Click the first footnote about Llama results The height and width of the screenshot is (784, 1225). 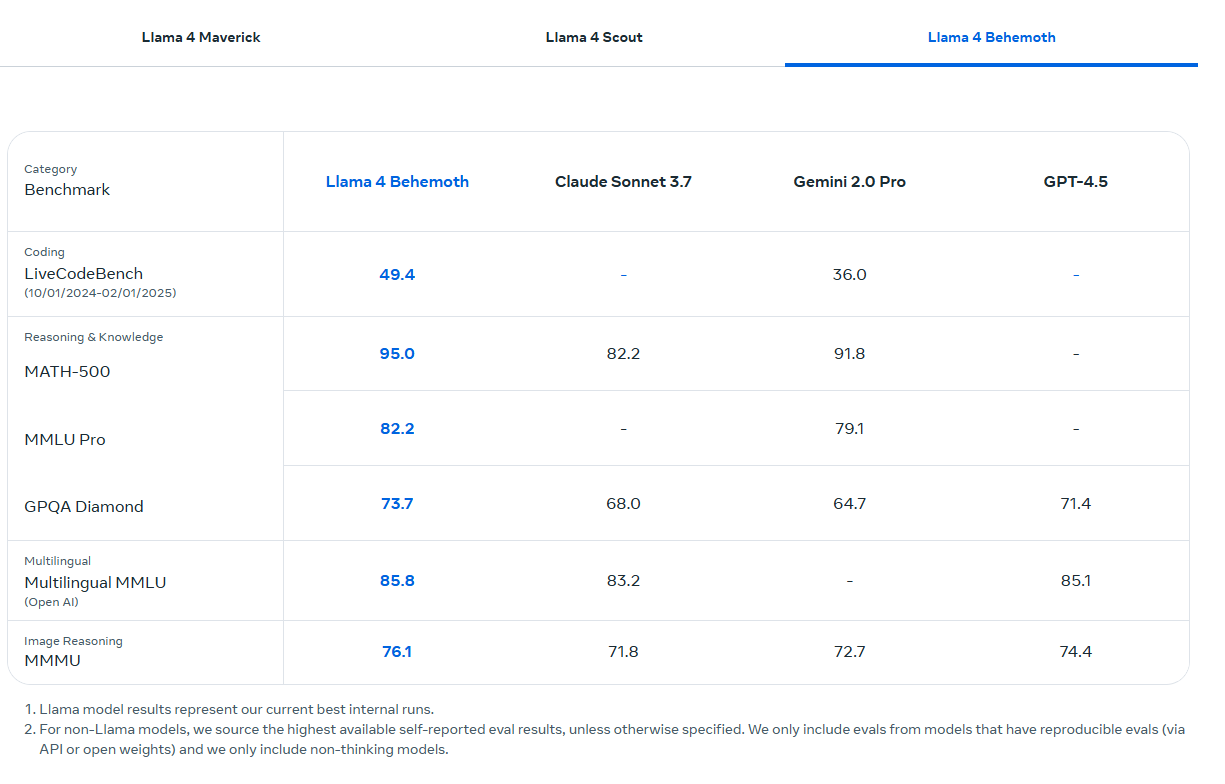236,710
